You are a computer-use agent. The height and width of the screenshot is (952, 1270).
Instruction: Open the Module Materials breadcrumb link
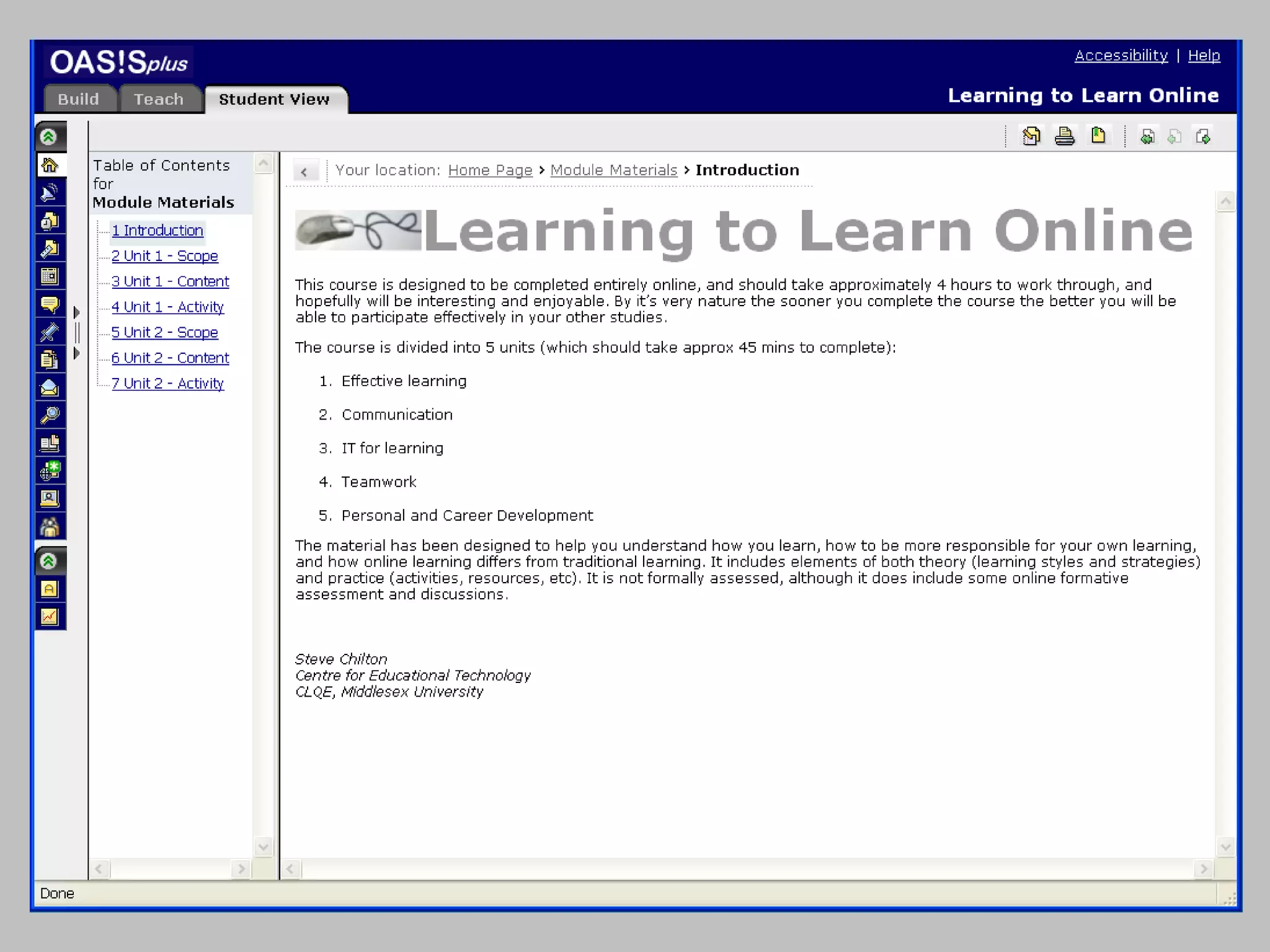(613, 170)
